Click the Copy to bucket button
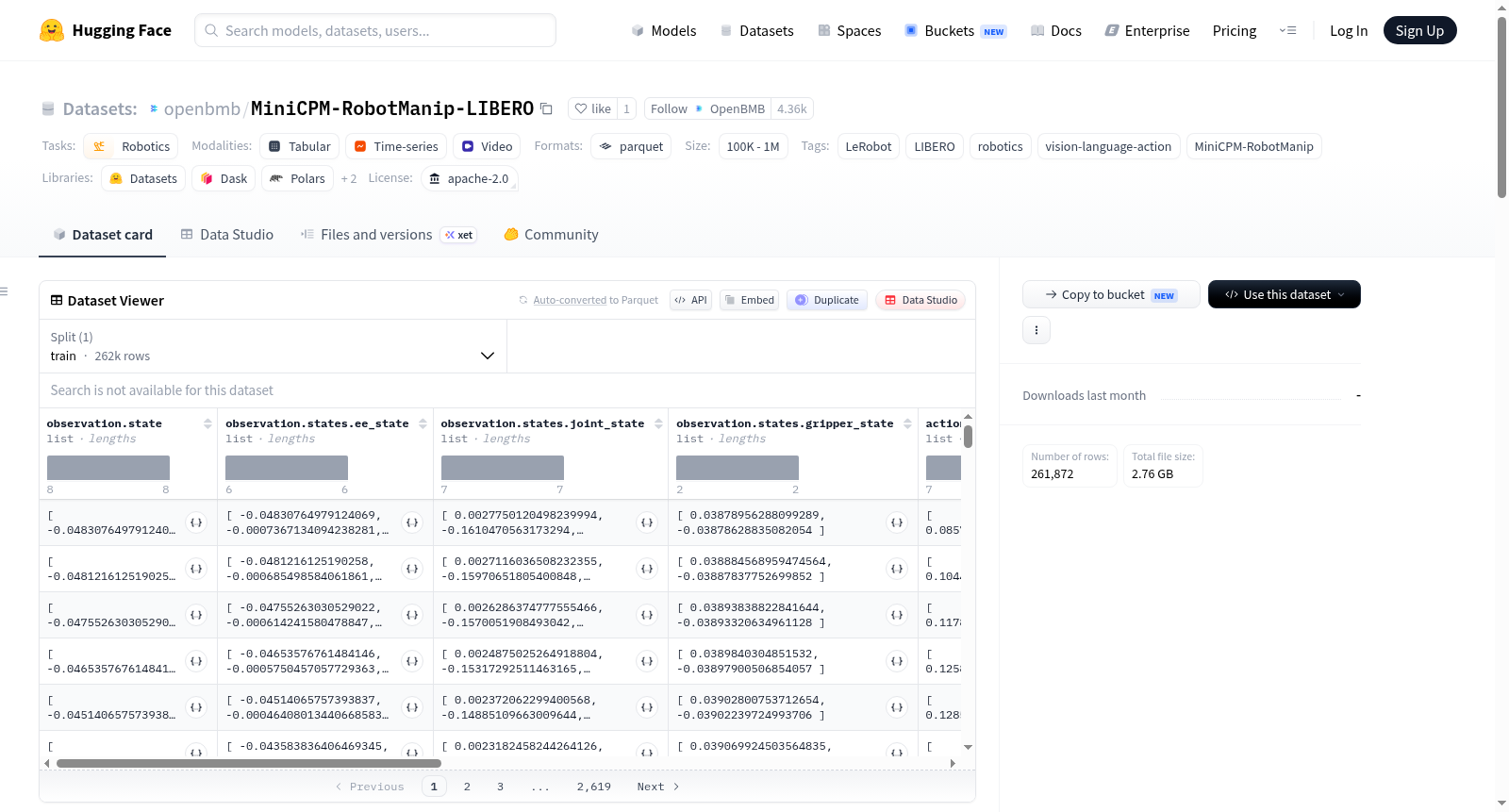The height and width of the screenshot is (812, 1509). (x=1111, y=294)
